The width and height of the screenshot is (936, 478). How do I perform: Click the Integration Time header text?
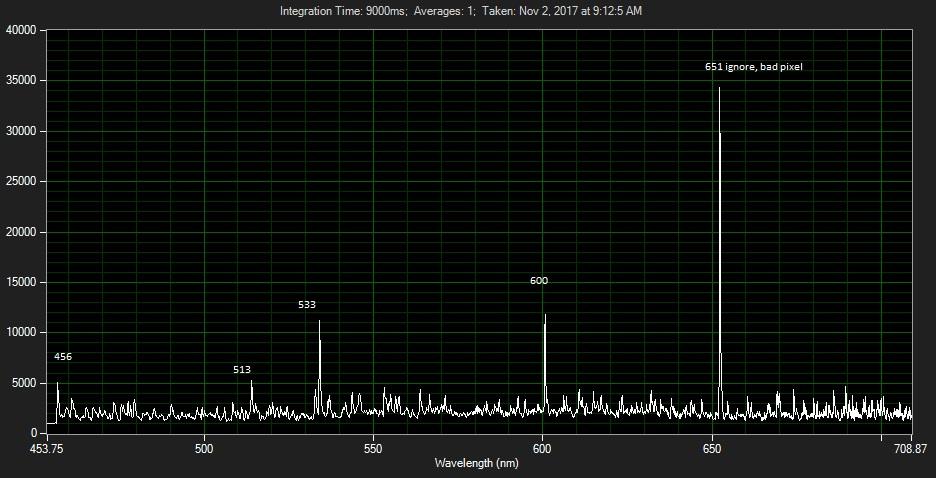tap(461, 11)
